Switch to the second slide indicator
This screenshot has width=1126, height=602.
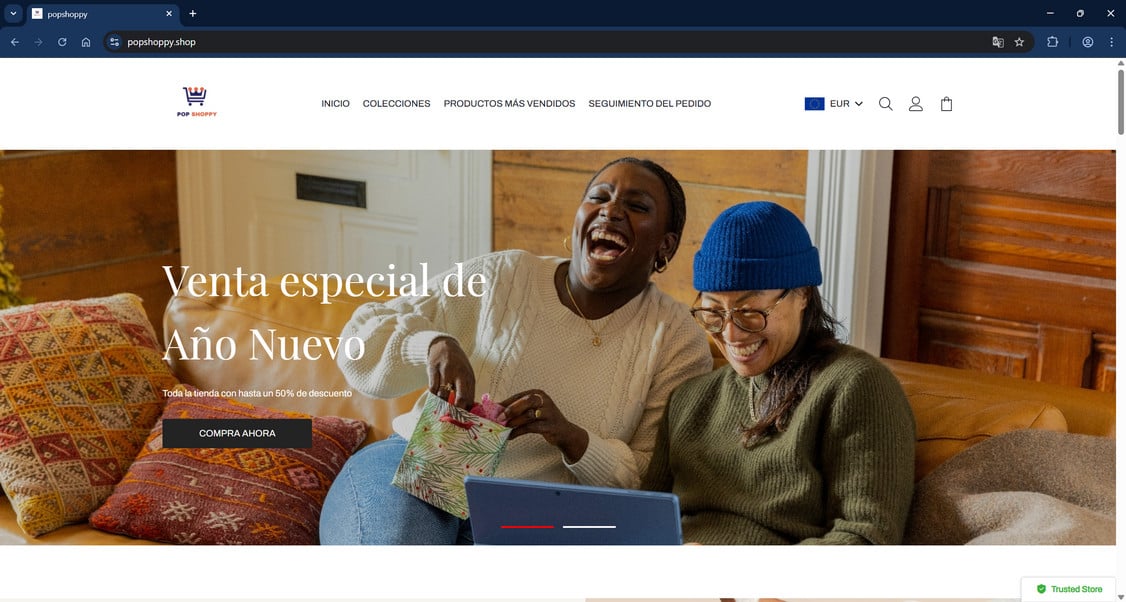pos(589,527)
